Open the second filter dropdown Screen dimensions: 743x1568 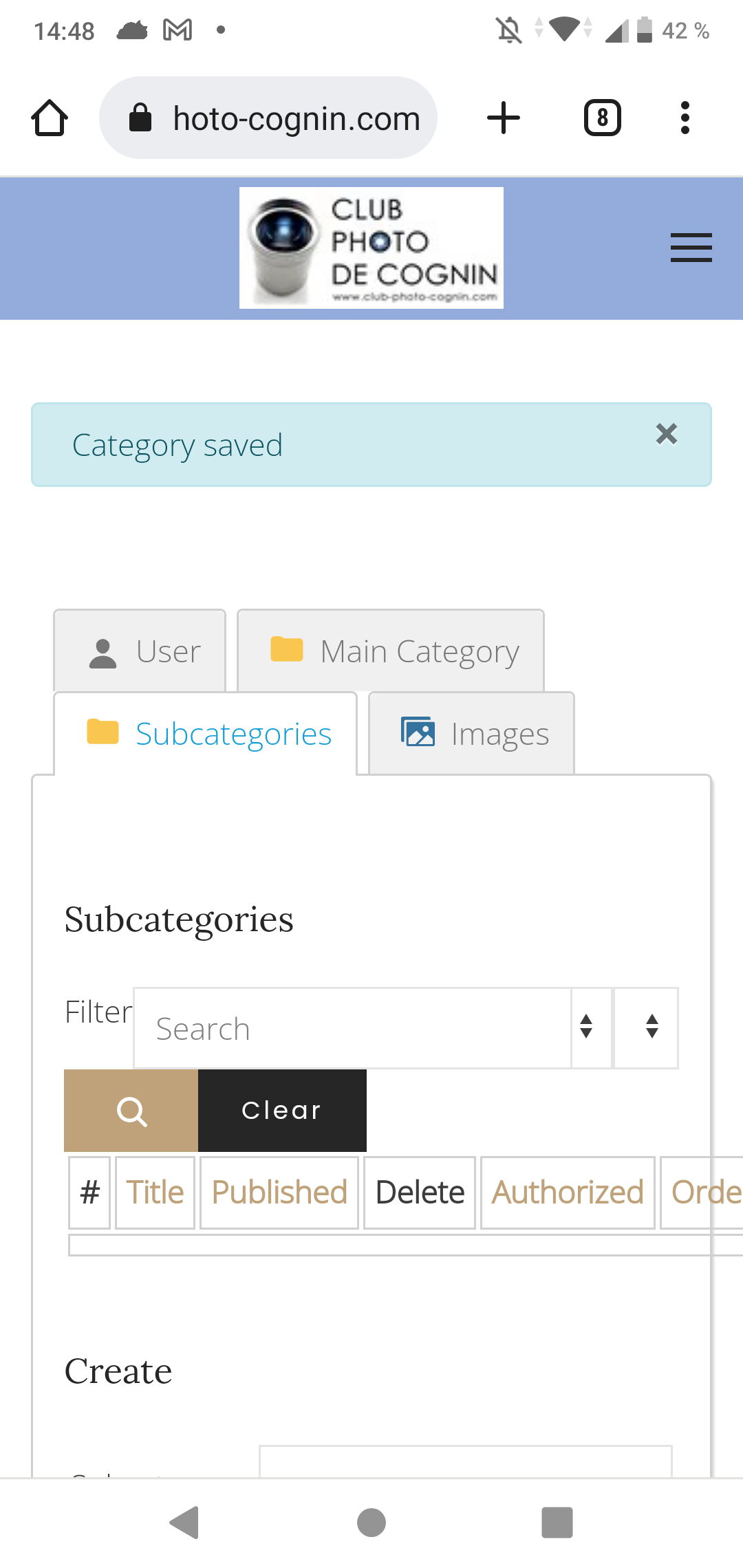pyautogui.click(x=647, y=1027)
